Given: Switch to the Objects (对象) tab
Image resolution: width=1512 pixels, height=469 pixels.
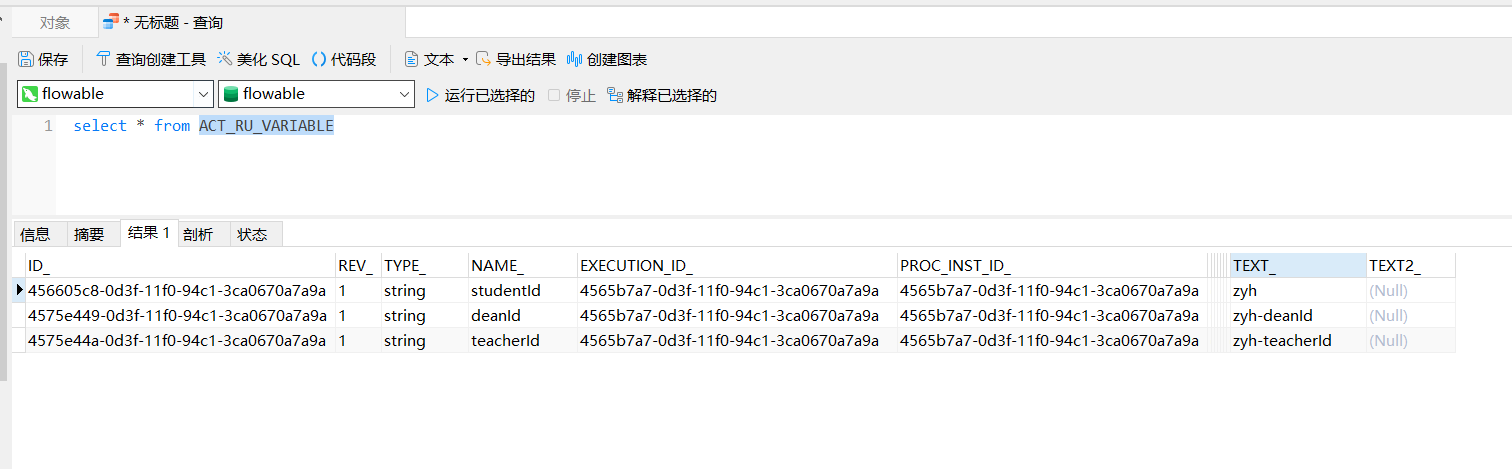Looking at the screenshot, I should pyautogui.click(x=55, y=22).
